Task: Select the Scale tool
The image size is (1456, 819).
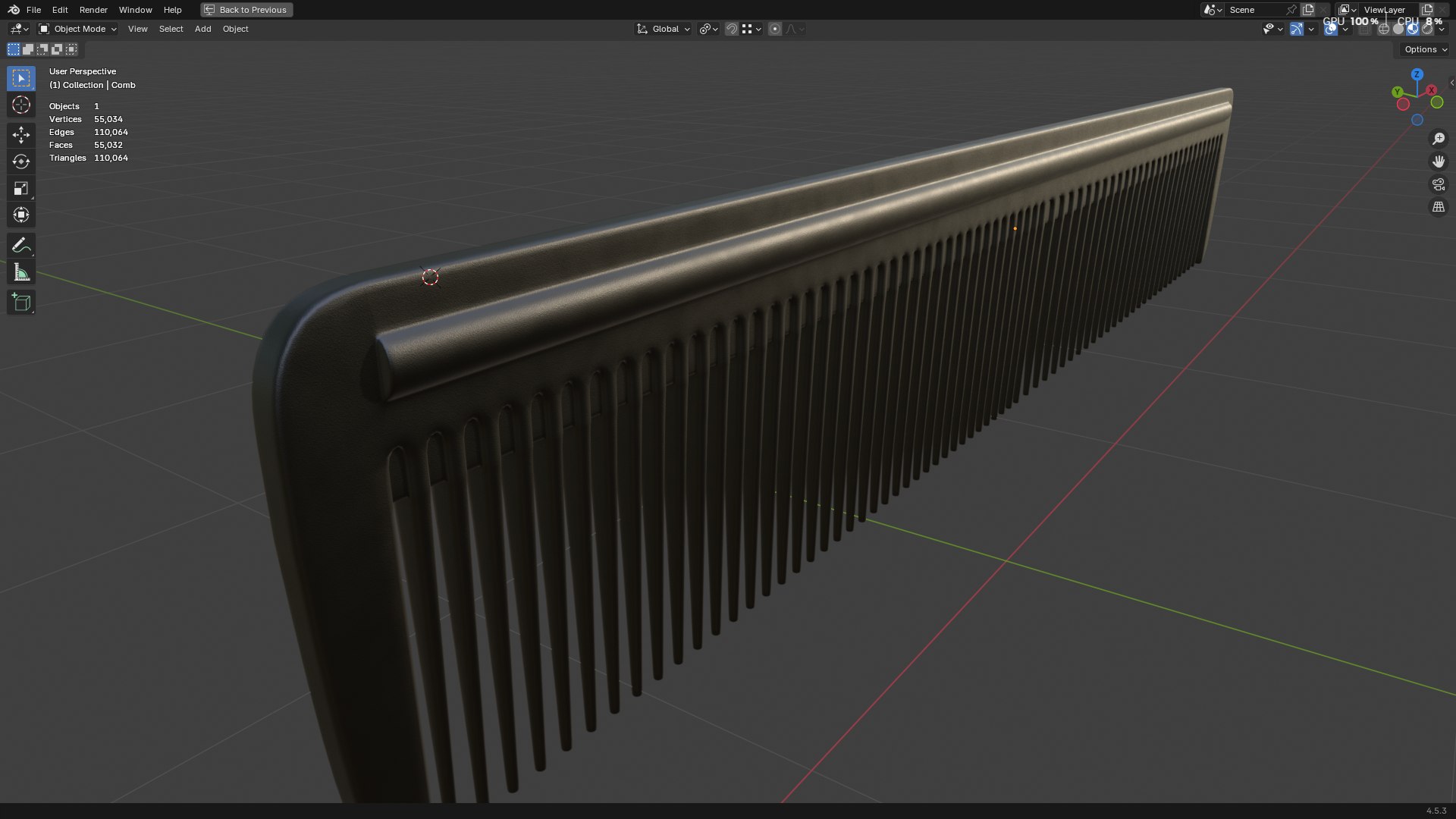Action: pyautogui.click(x=21, y=188)
